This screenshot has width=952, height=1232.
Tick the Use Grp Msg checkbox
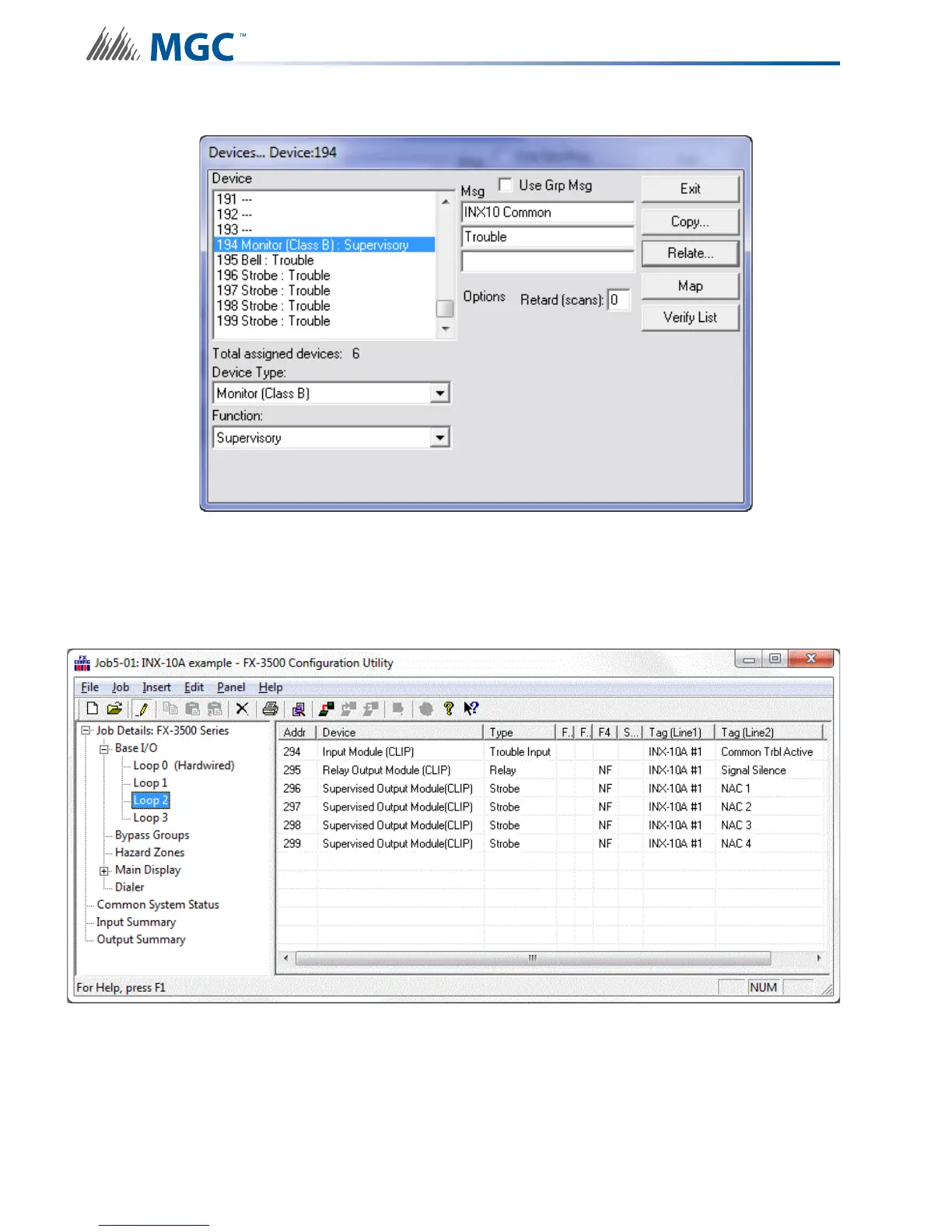[505, 184]
